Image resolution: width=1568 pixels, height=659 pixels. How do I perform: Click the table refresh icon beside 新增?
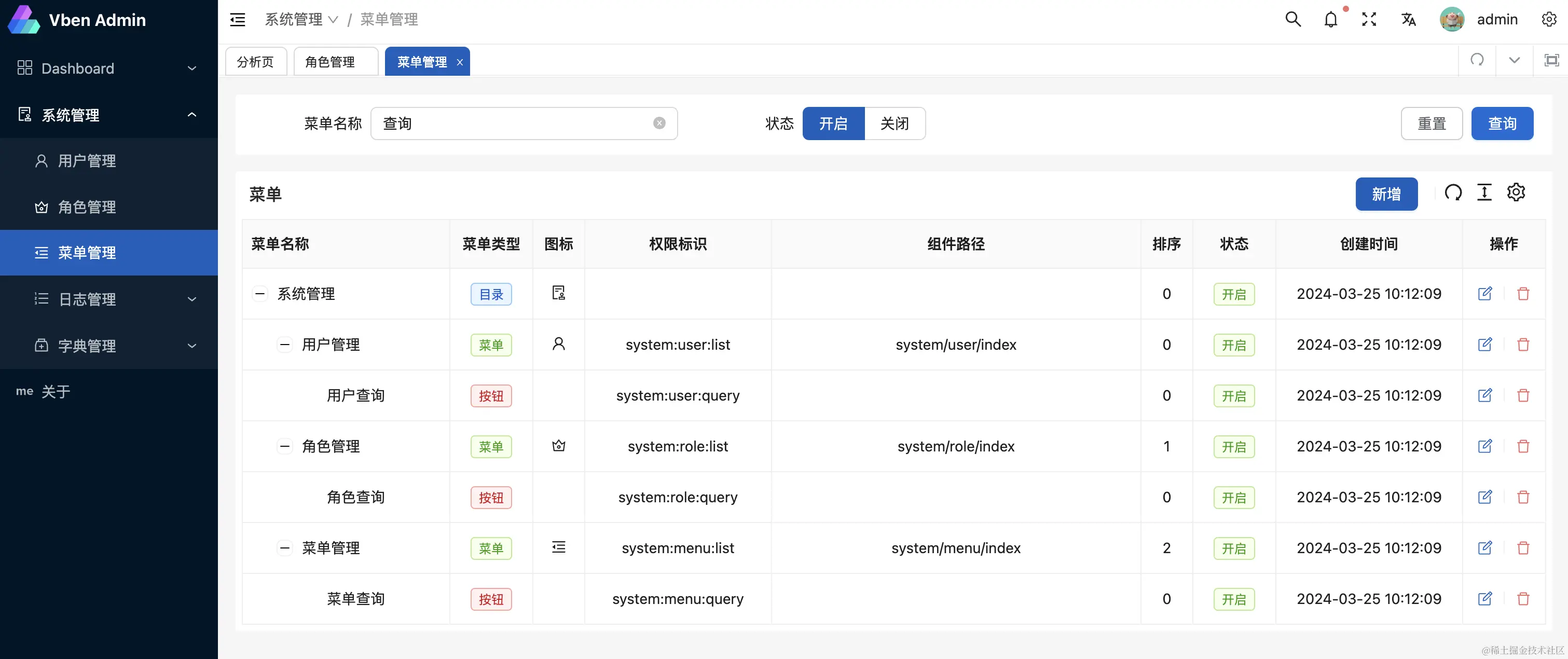tap(1453, 193)
